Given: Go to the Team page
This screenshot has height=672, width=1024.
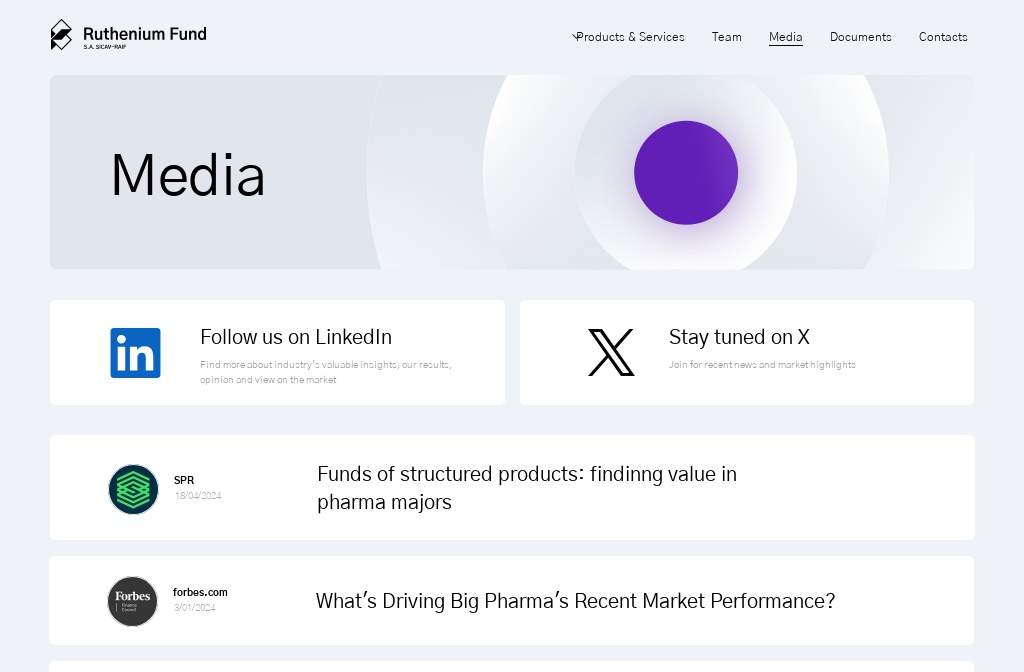Looking at the screenshot, I should (x=726, y=37).
